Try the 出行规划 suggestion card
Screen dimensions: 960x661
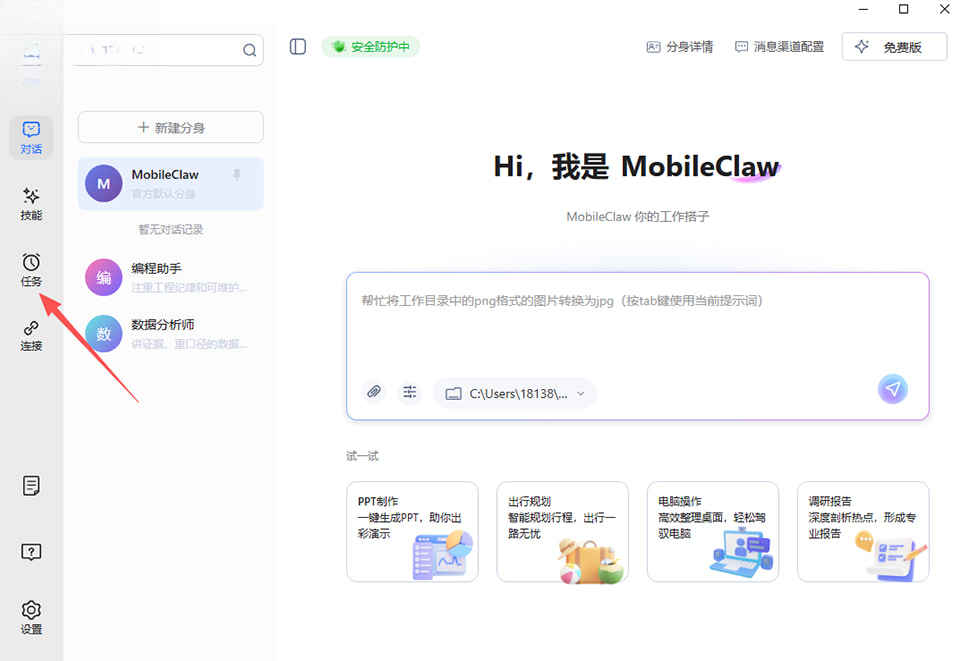[x=563, y=531]
